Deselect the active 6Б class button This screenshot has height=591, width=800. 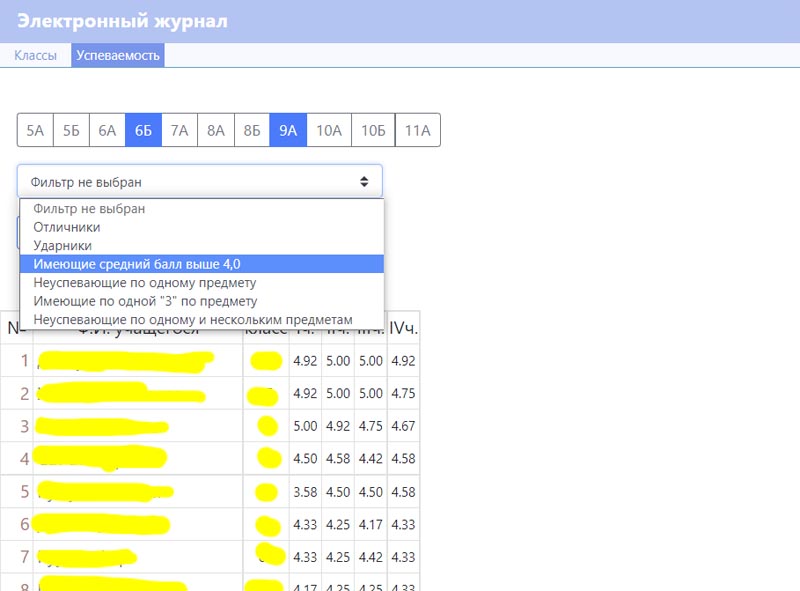pyautogui.click(x=143, y=130)
